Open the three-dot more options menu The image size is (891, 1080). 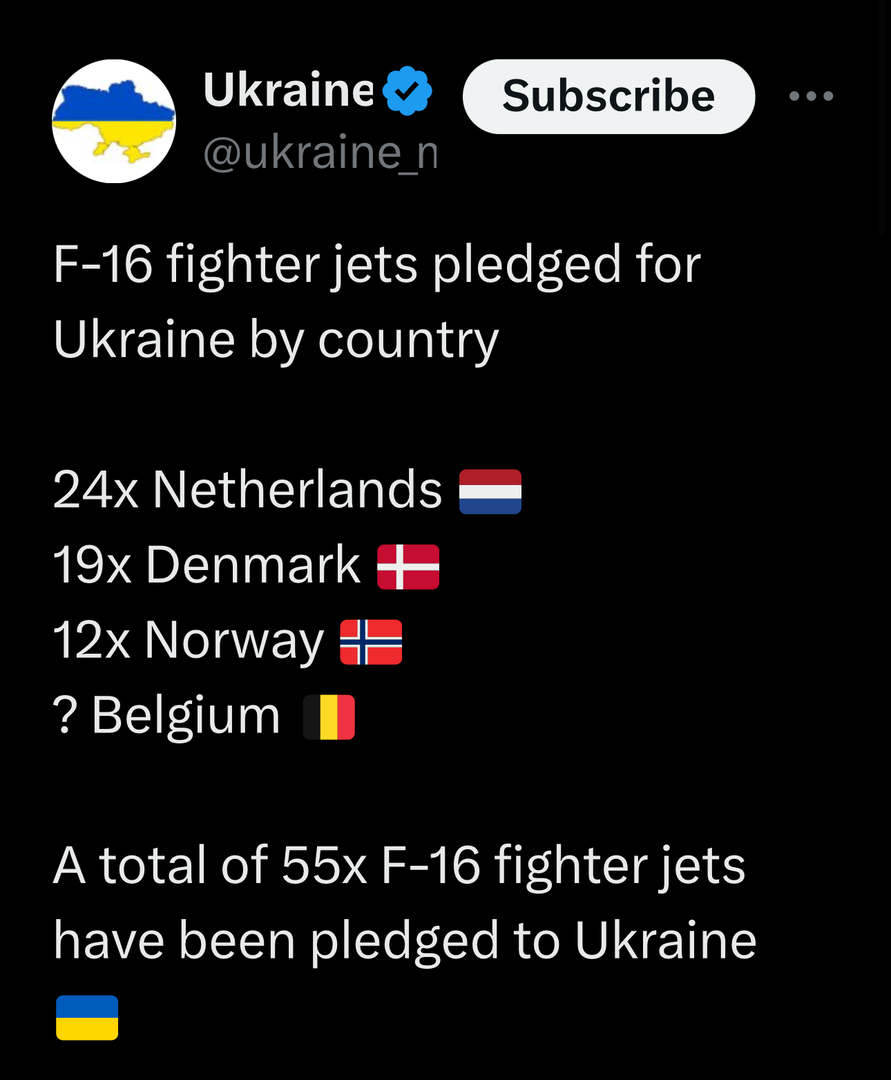[x=810, y=96]
